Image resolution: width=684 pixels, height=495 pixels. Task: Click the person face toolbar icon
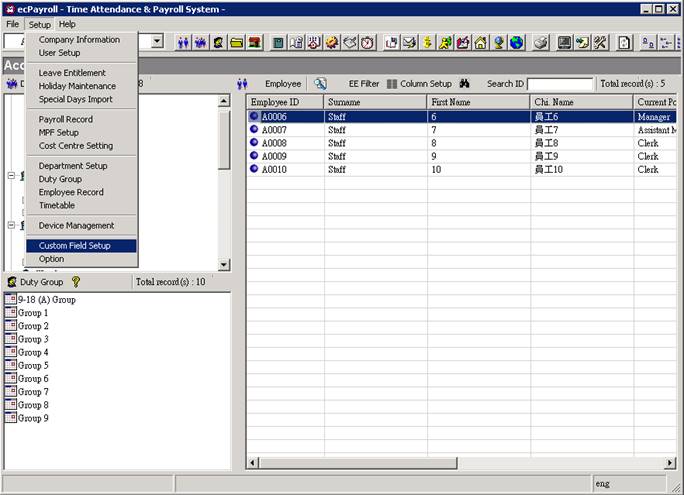tap(219, 43)
